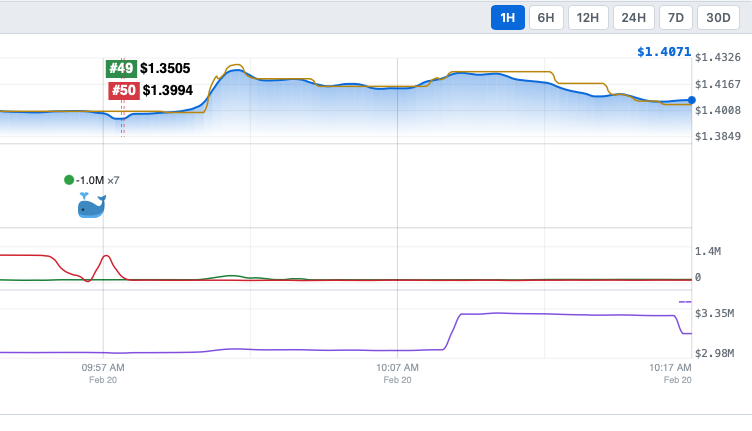Switch to the 24H time range
Viewport: 752px width, 431px height.
[x=634, y=18]
